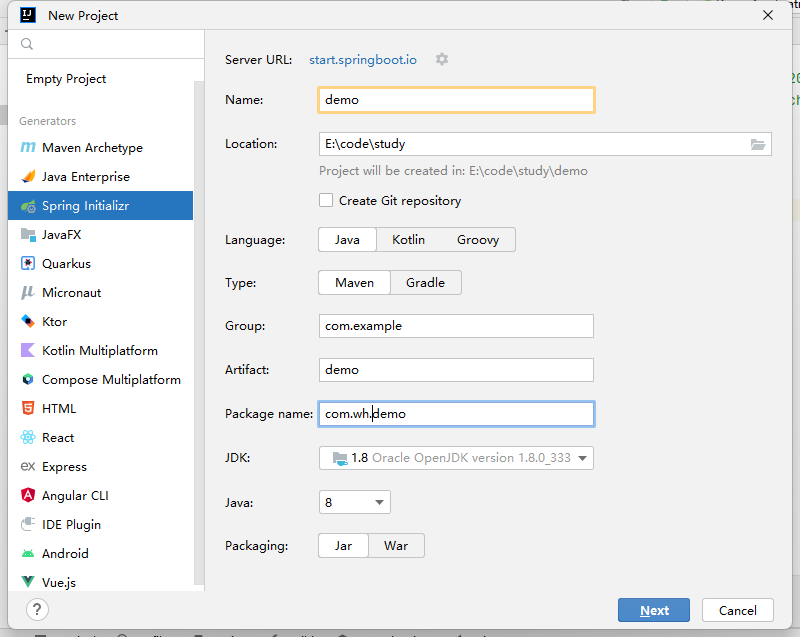Click the Quarkus generator icon
Image resolution: width=800 pixels, height=637 pixels.
[x=28, y=264]
